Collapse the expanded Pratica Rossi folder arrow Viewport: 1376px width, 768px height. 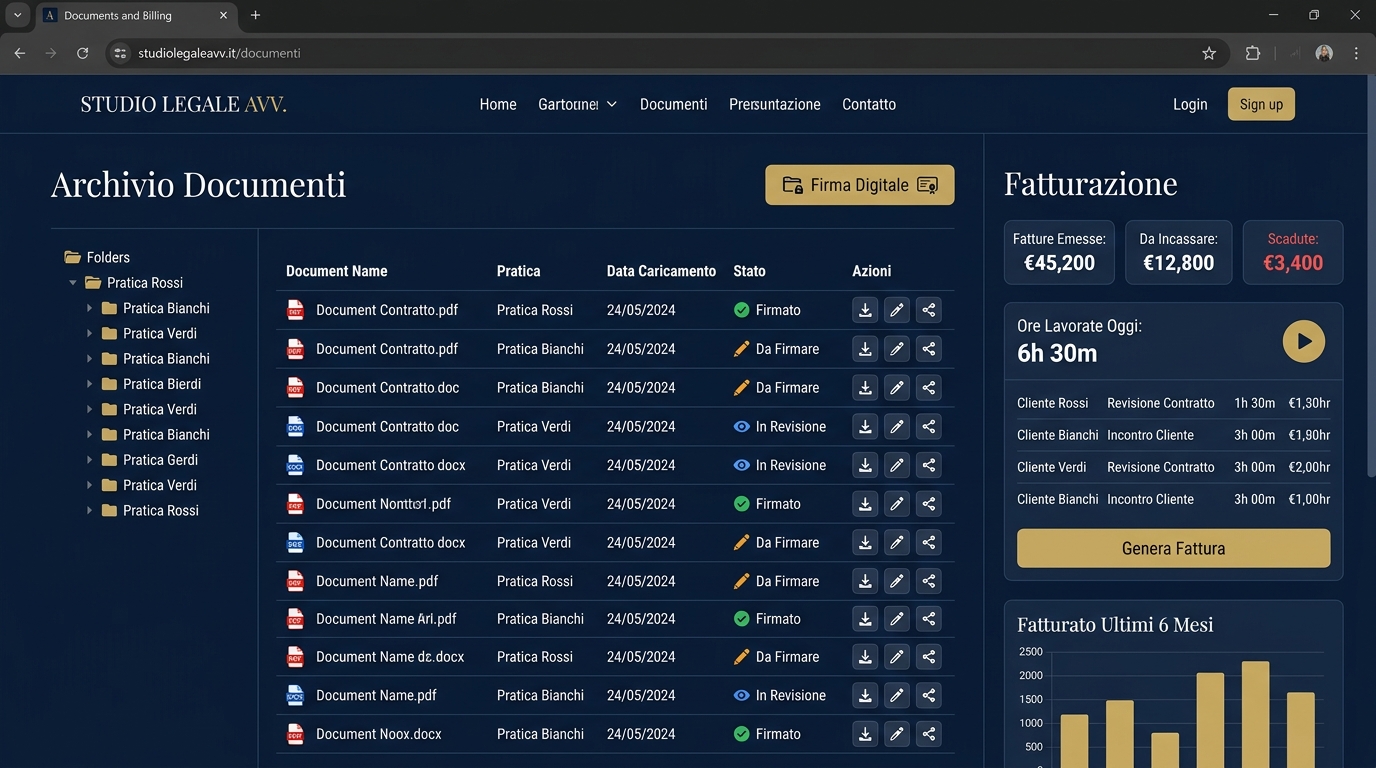(x=72, y=283)
